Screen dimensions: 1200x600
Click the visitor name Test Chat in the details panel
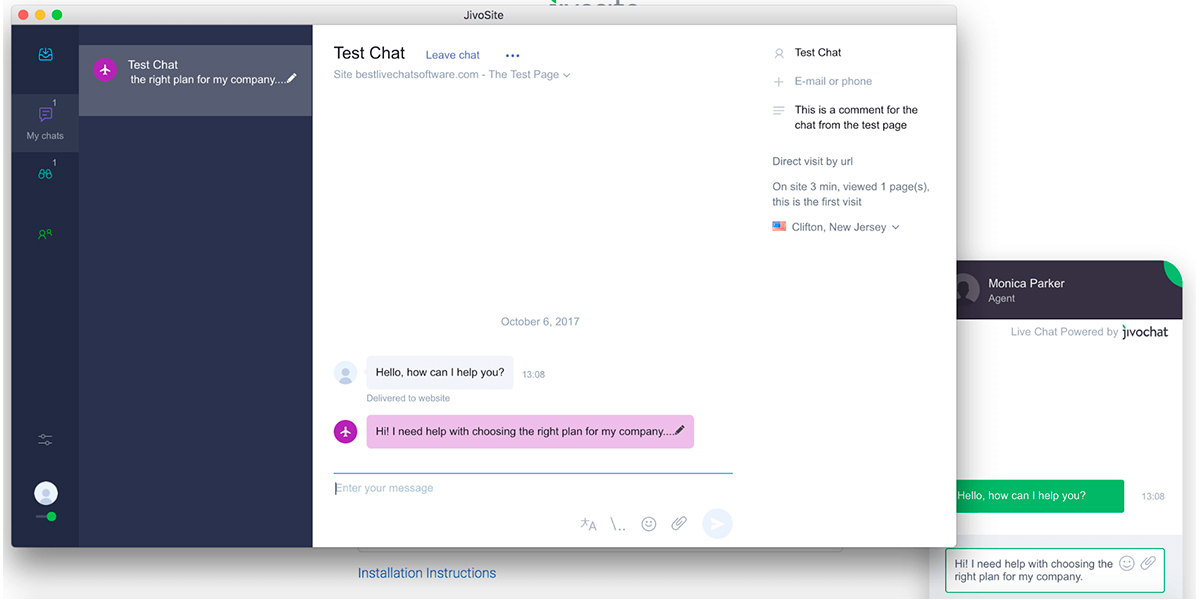point(818,53)
